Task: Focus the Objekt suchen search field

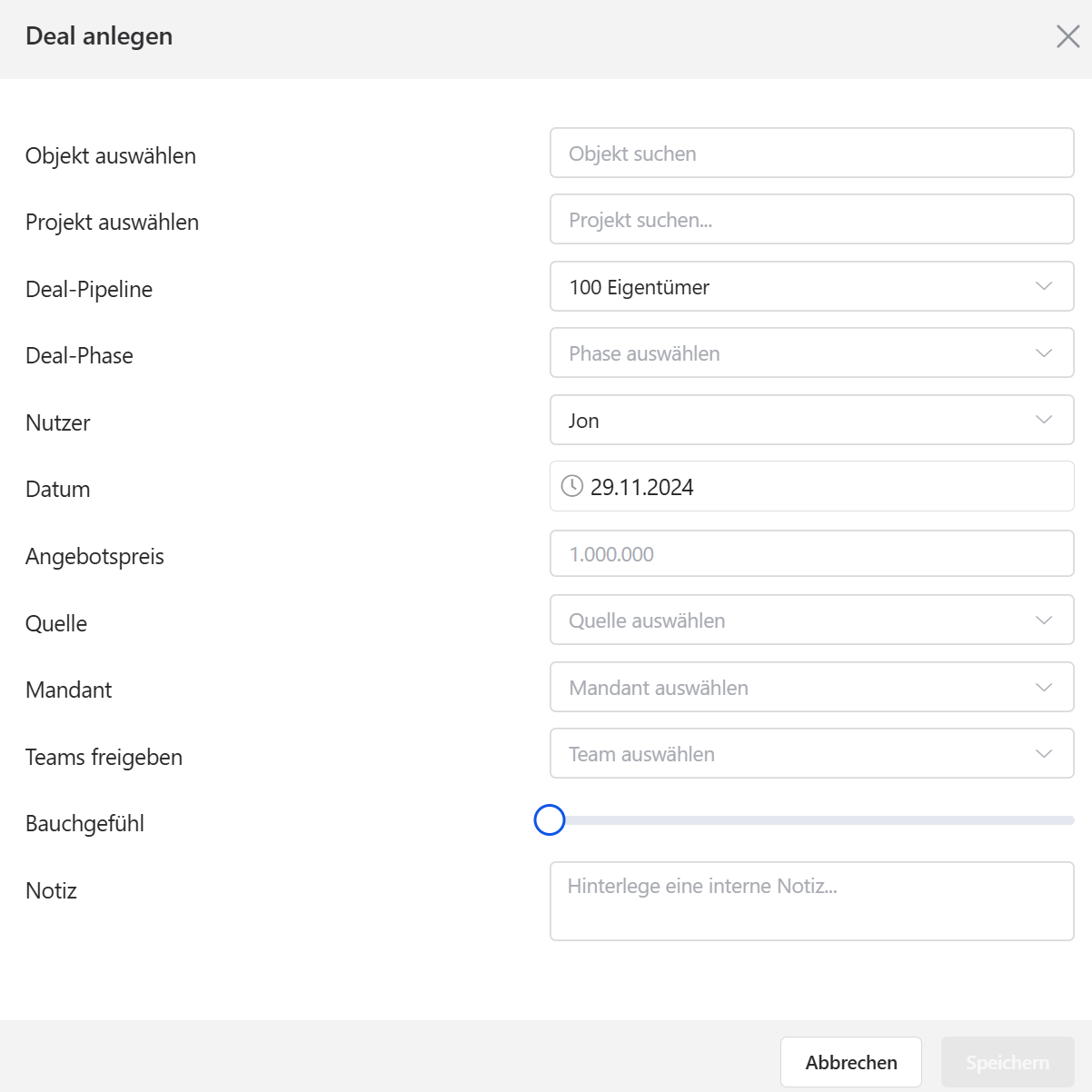Action: [811, 154]
